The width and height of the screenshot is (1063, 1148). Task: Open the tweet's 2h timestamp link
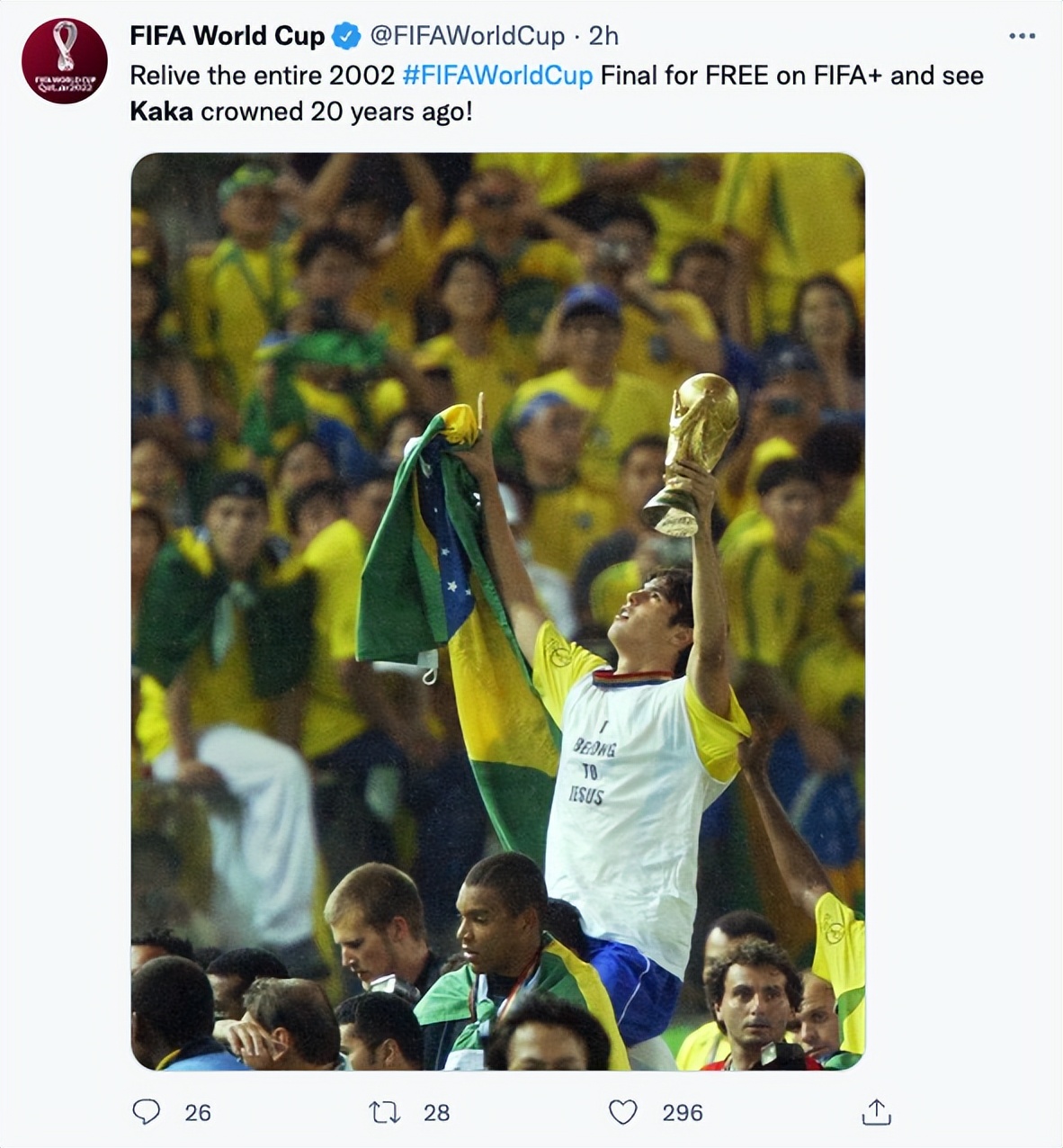pyautogui.click(x=603, y=36)
